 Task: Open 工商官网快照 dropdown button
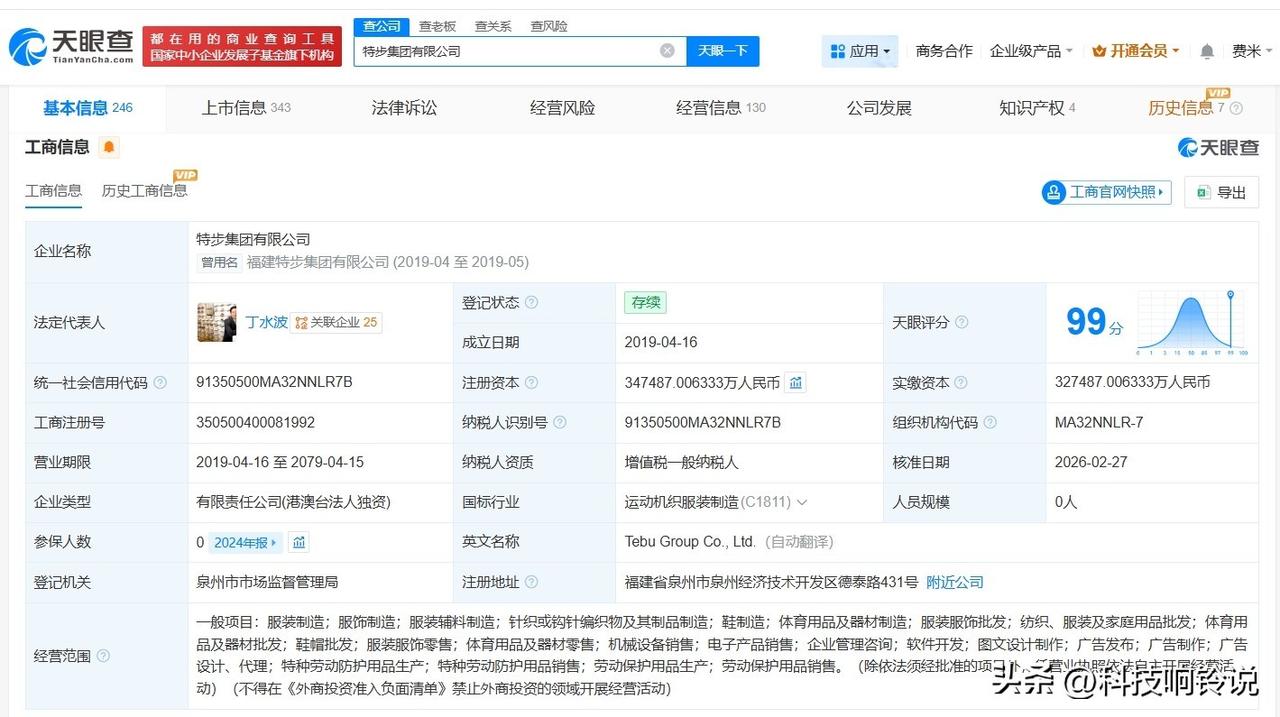click(x=1106, y=192)
